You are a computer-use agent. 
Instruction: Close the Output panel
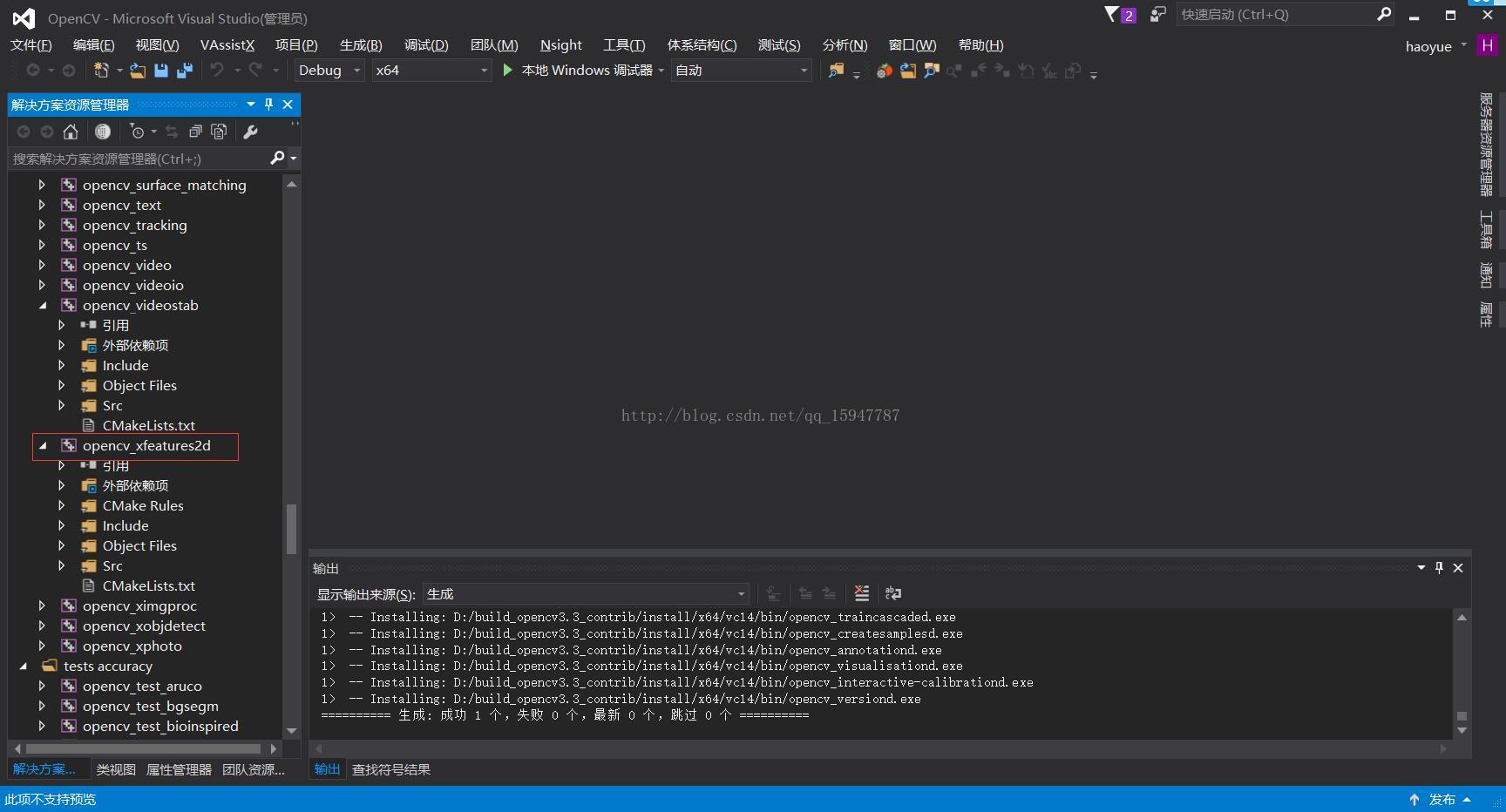tap(1458, 567)
